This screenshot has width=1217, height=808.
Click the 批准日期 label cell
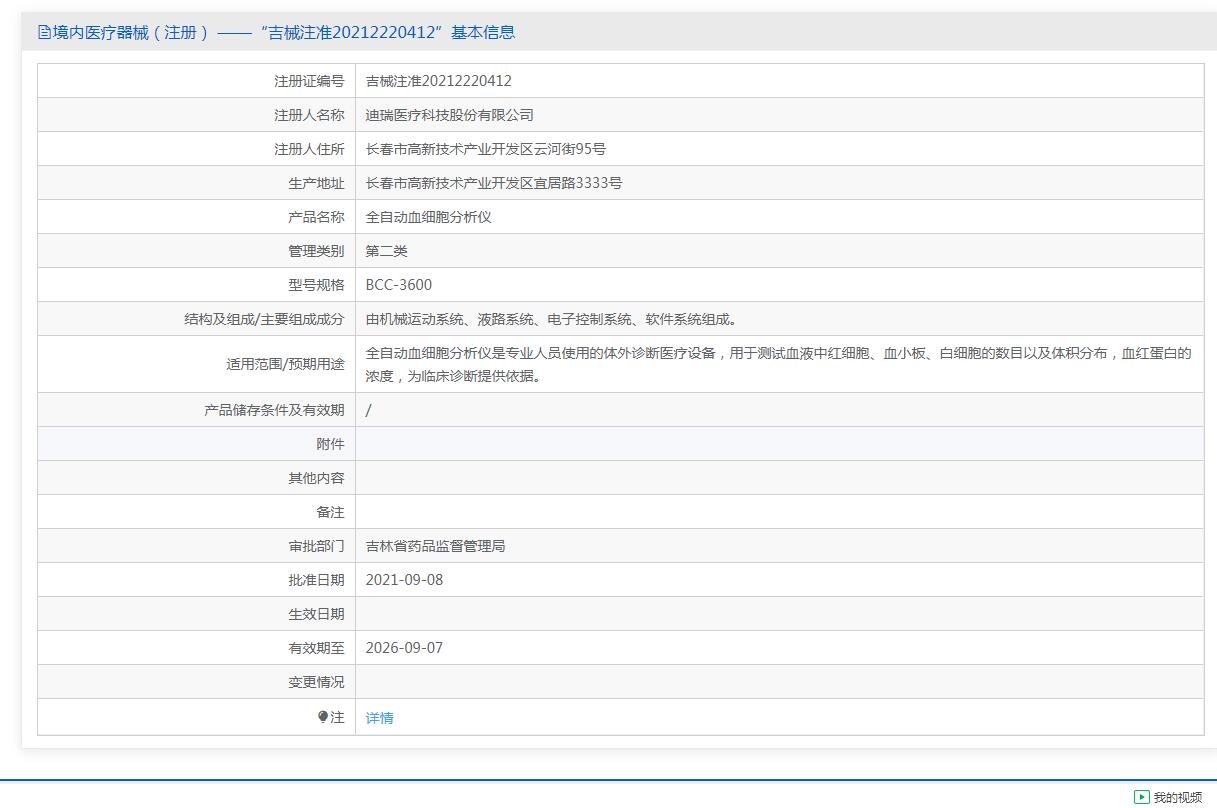(197, 580)
